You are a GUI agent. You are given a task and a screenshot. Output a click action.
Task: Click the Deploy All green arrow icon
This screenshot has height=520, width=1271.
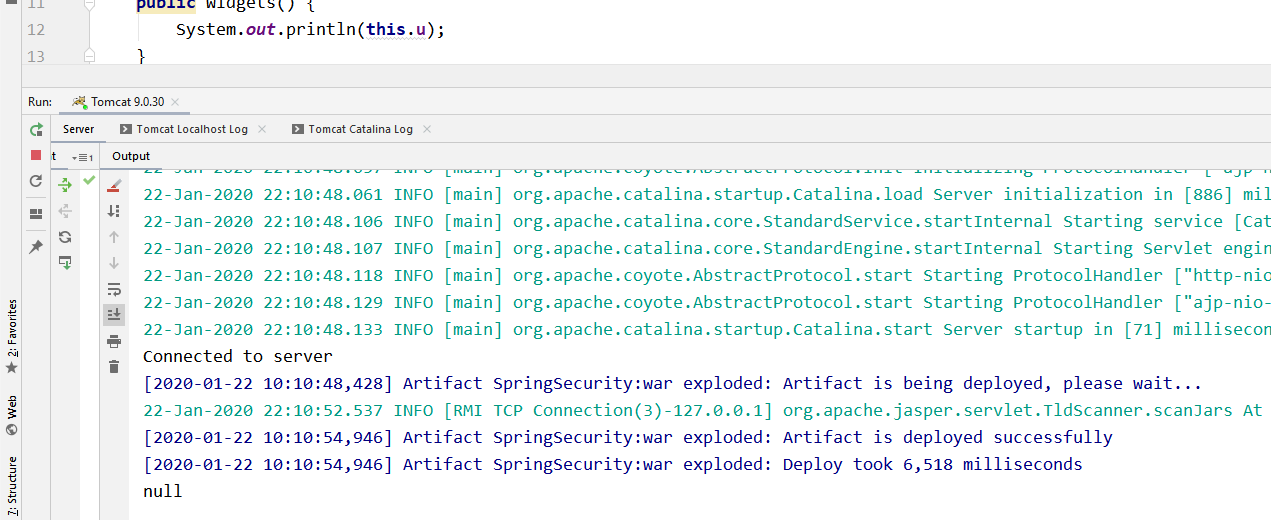(65, 185)
